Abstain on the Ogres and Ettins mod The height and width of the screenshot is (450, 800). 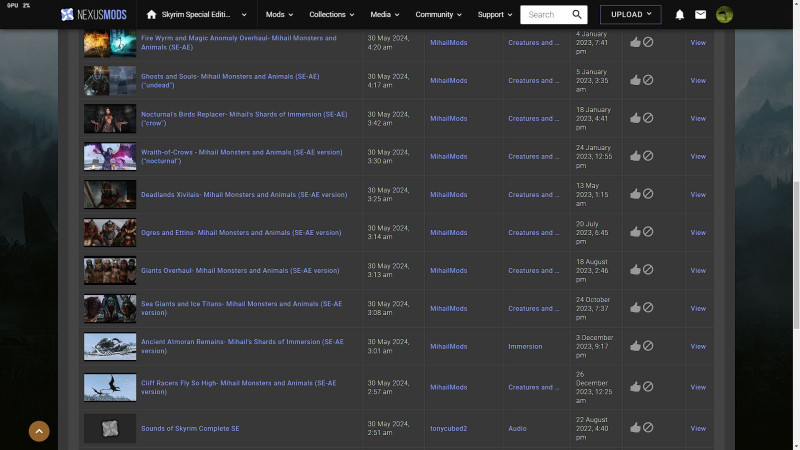[x=648, y=232]
